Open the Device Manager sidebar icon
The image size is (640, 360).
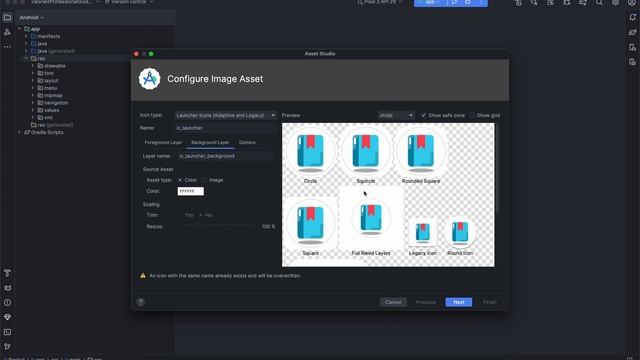632,47
